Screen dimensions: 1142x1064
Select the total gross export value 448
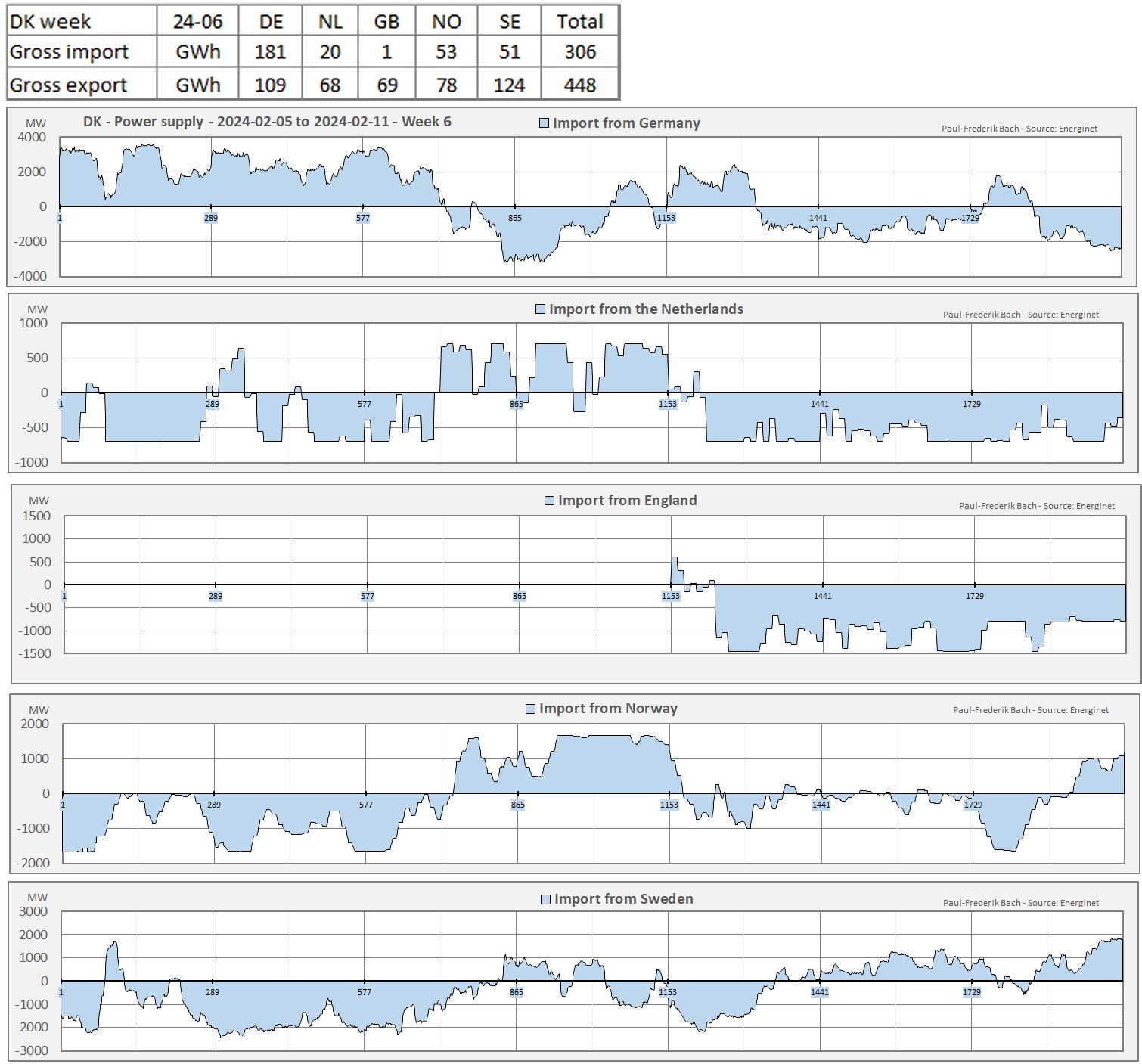click(x=579, y=85)
